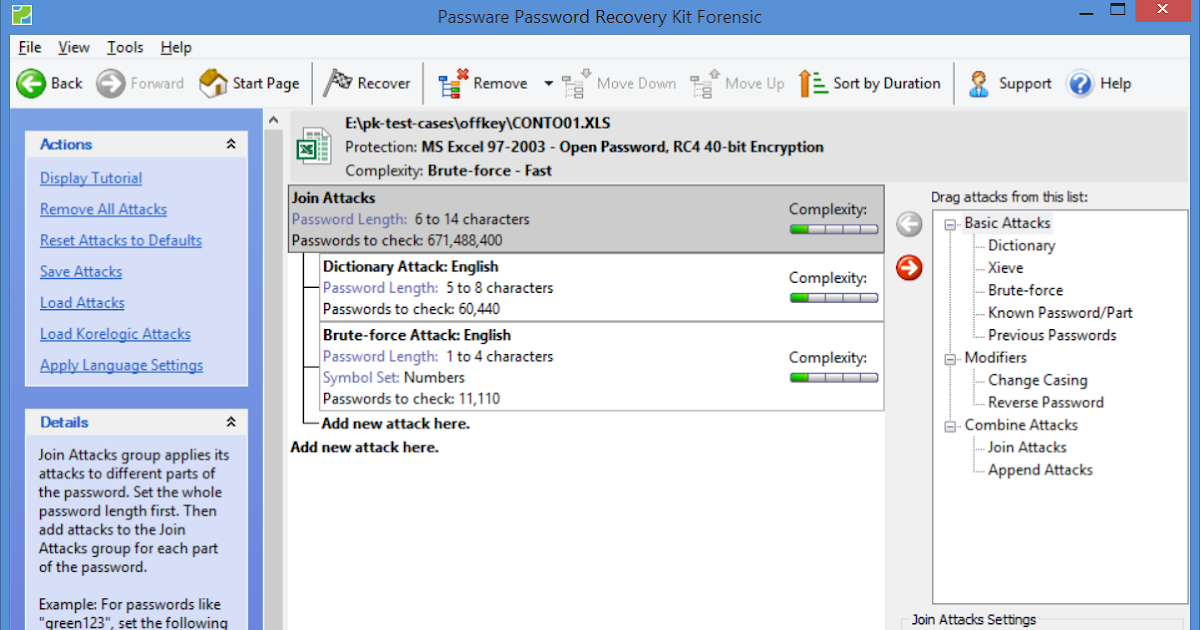Open the Help menu
The height and width of the screenshot is (630, 1200).
[x=176, y=47]
